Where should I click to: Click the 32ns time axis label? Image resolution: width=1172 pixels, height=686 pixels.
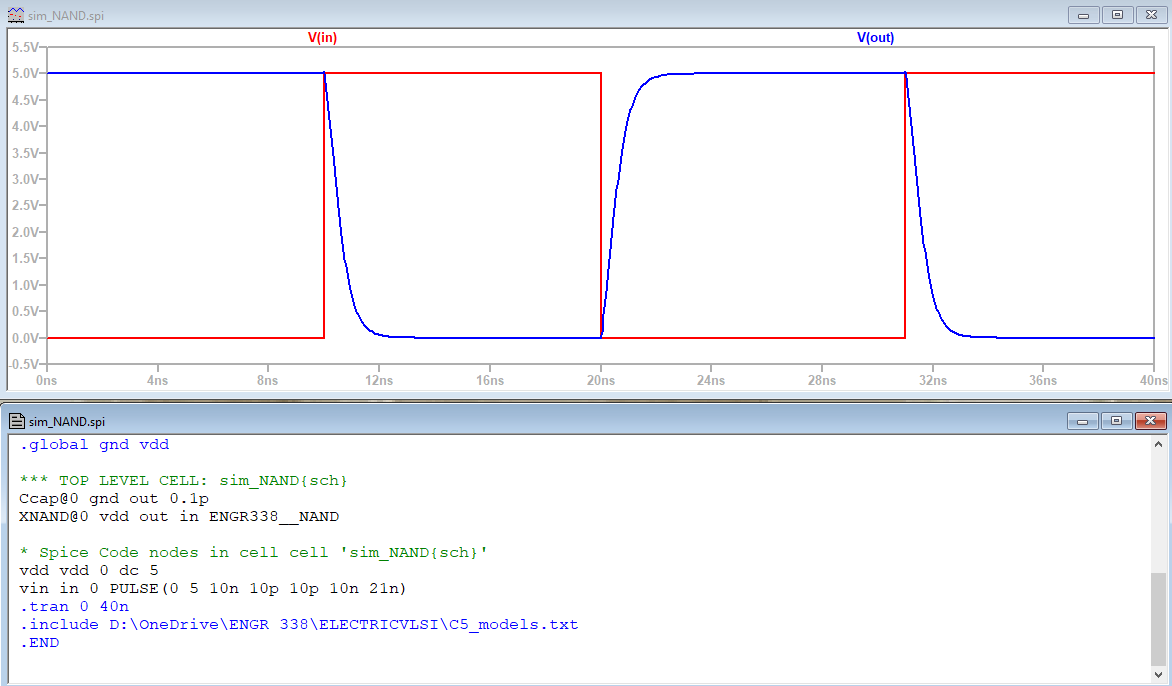(x=933, y=380)
